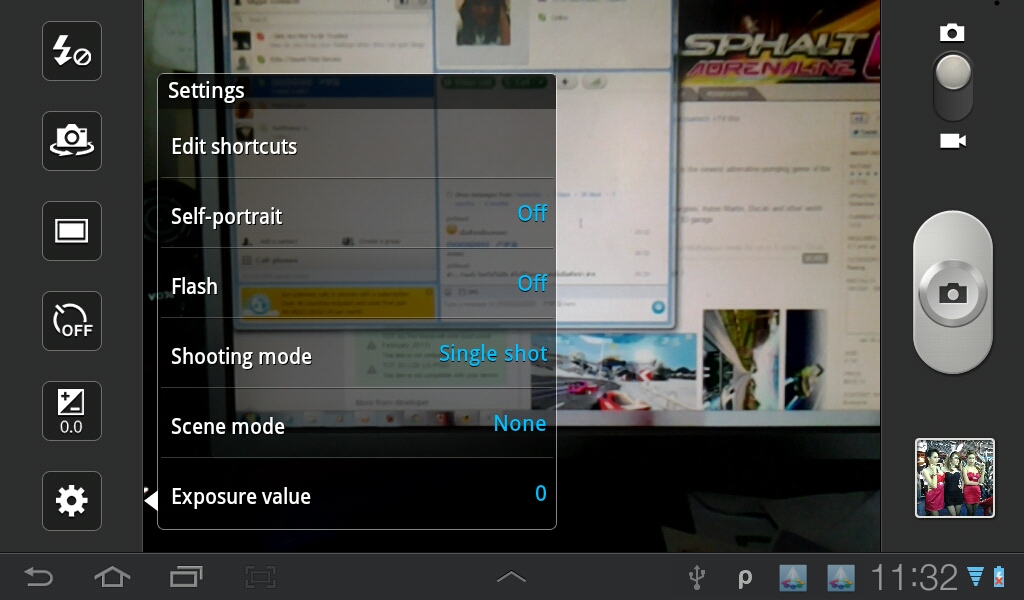Toggle Flash setting in Settings list
Image resolution: width=1024 pixels, height=600 pixels.
point(356,285)
